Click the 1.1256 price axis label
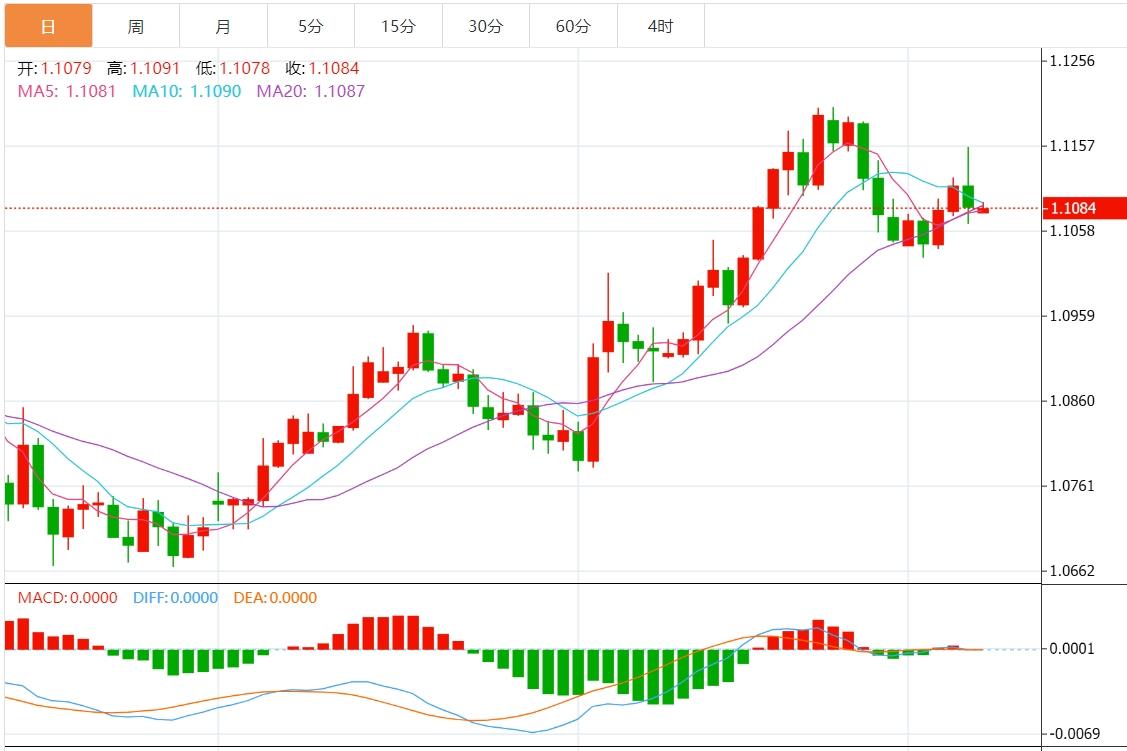This screenshot has height=751, width=1127. coord(1071,61)
